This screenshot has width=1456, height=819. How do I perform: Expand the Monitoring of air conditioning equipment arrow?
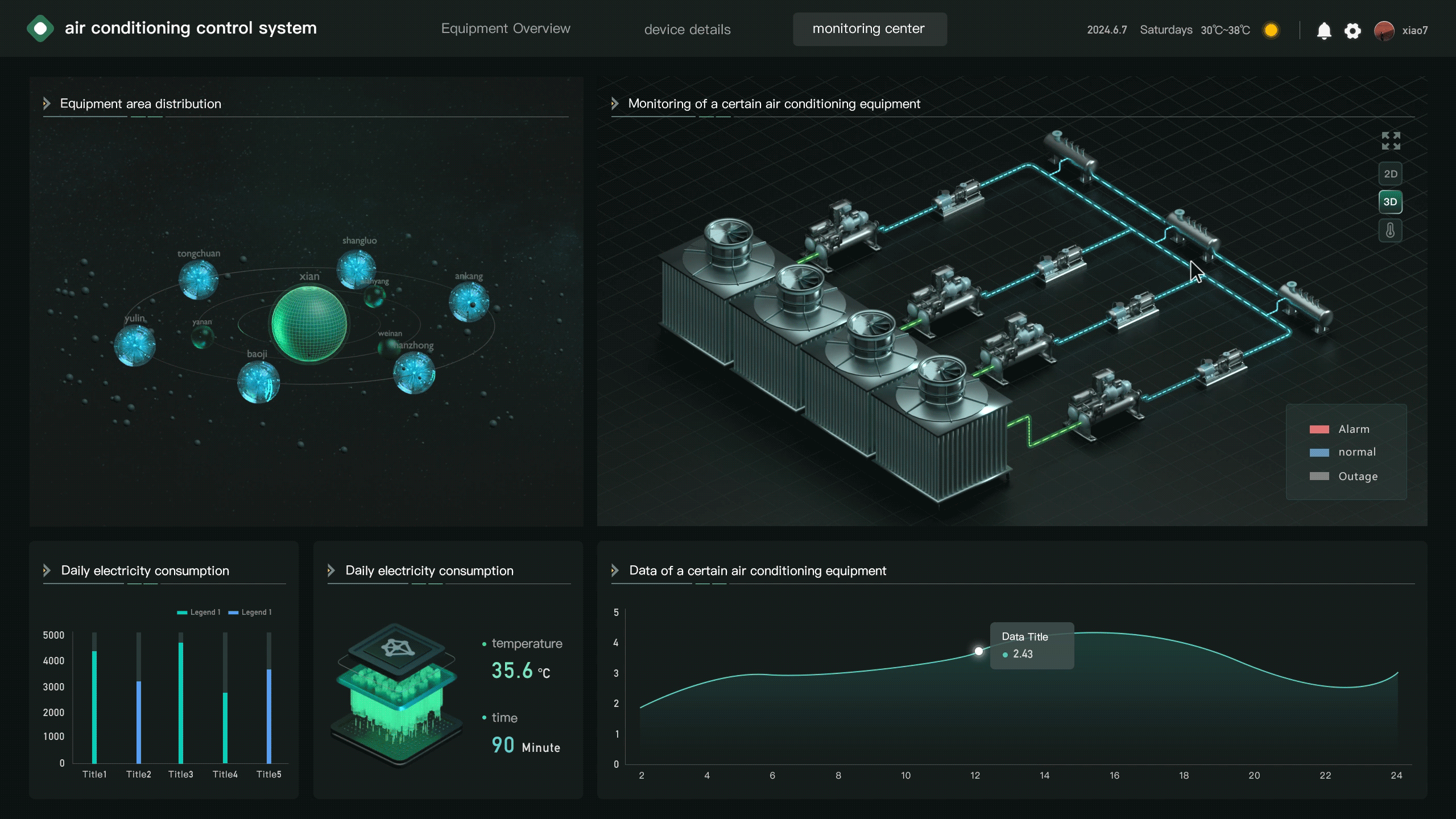pyautogui.click(x=615, y=104)
